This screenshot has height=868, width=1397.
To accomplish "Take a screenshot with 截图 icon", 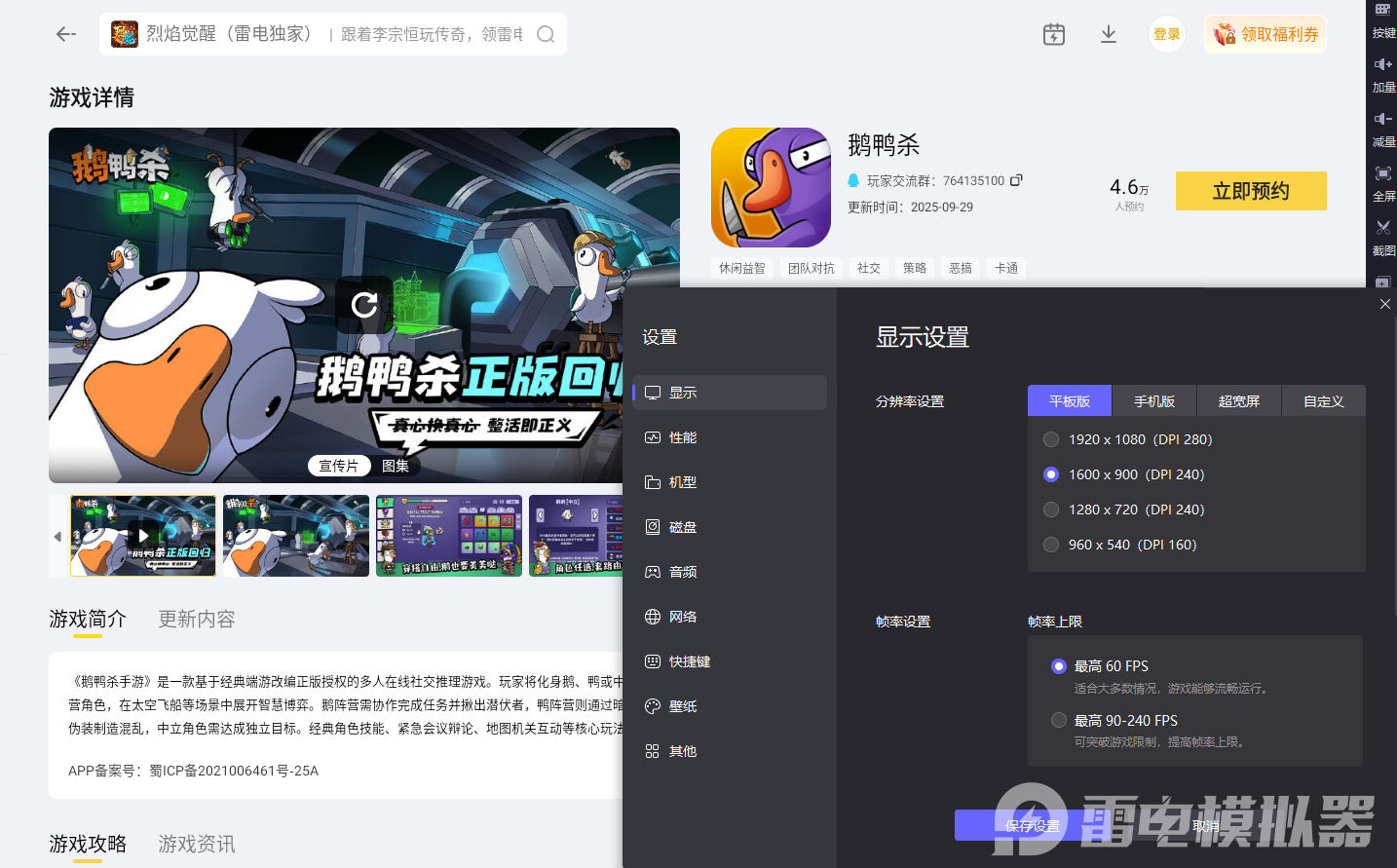I will click(1383, 239).
